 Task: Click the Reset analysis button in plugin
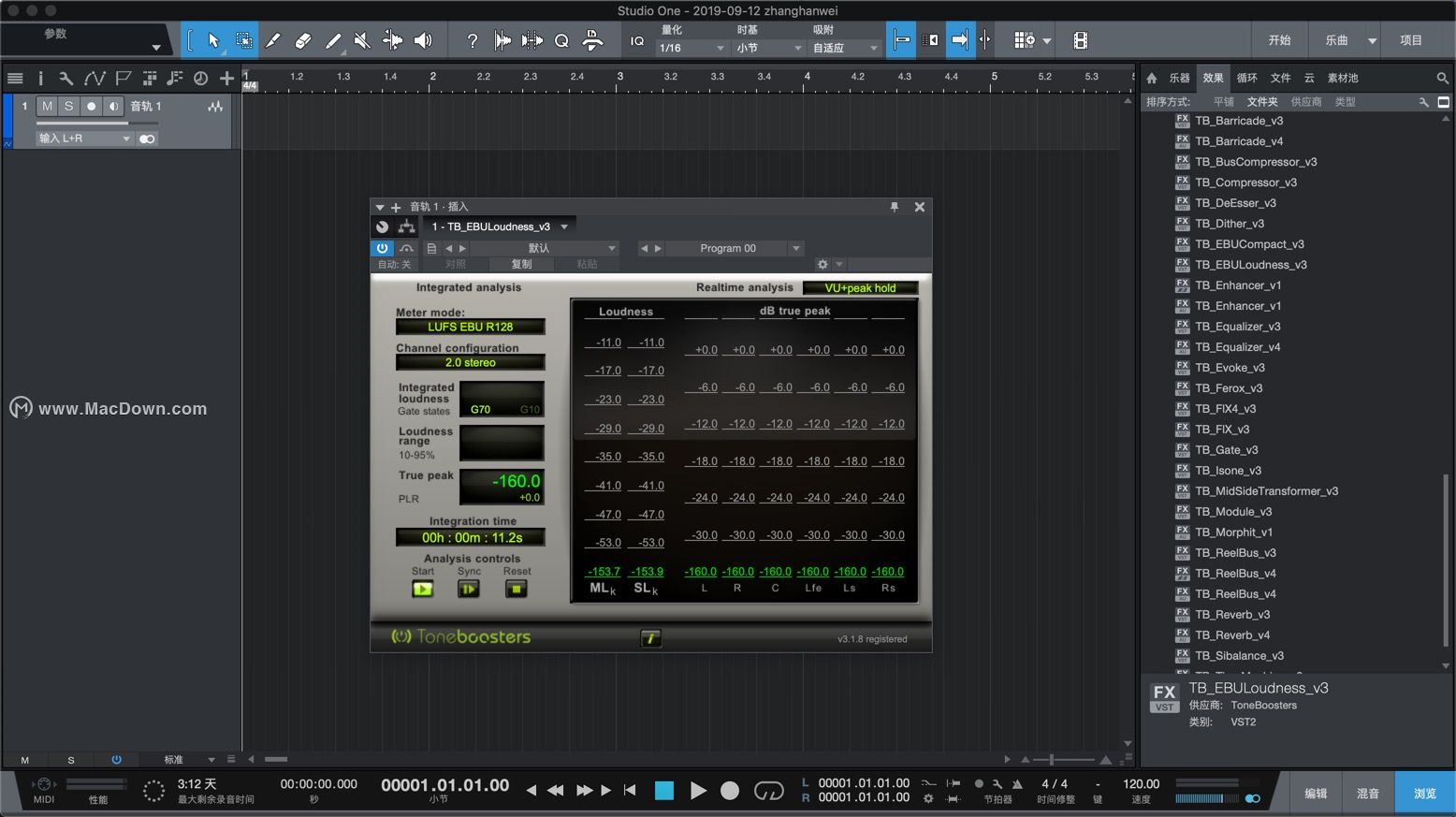click(516, 589)
